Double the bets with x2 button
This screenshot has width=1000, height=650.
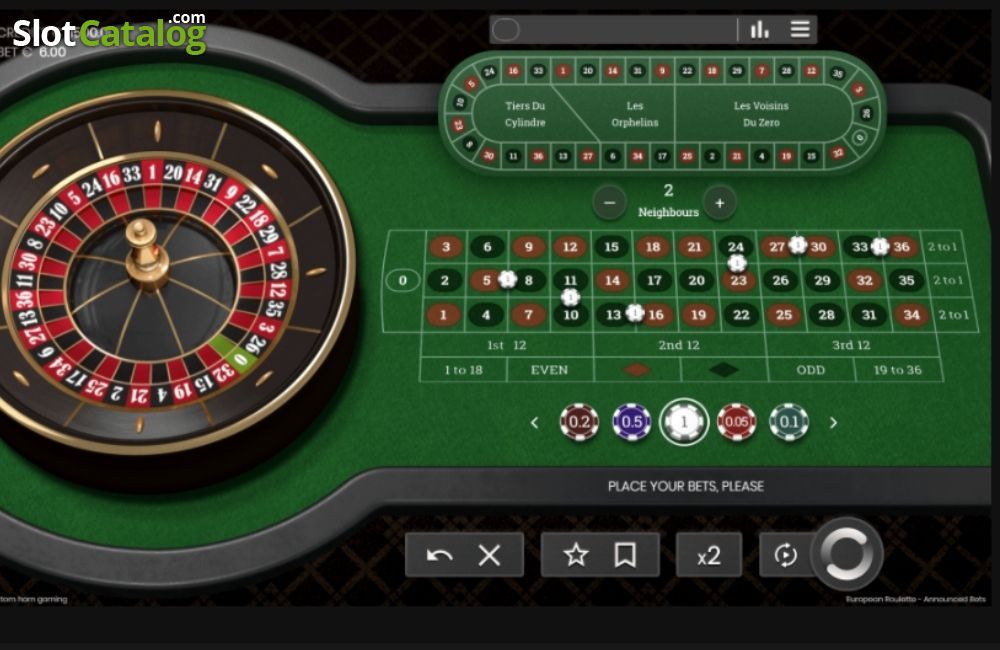[709, 555]
